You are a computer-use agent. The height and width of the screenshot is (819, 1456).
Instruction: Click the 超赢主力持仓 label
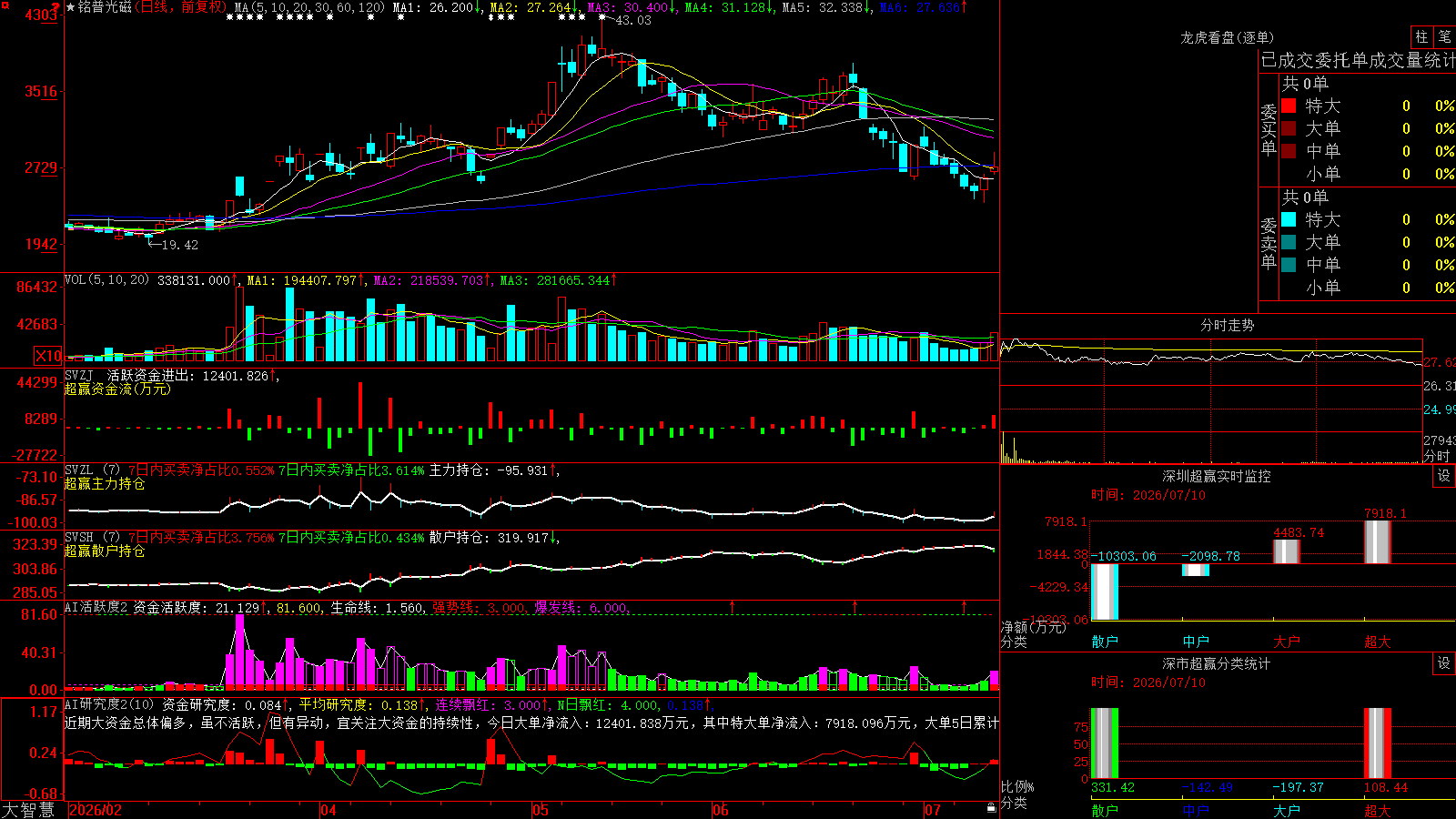105,484
